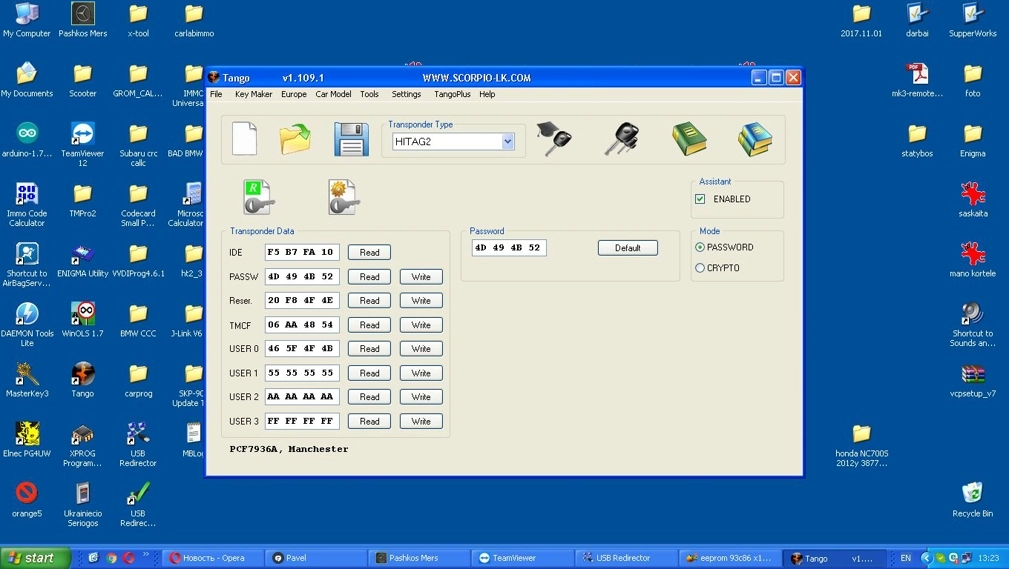Click Write button for USER 0 row
This screenshot has width=1009, height=569.
(x=421, y=349)
